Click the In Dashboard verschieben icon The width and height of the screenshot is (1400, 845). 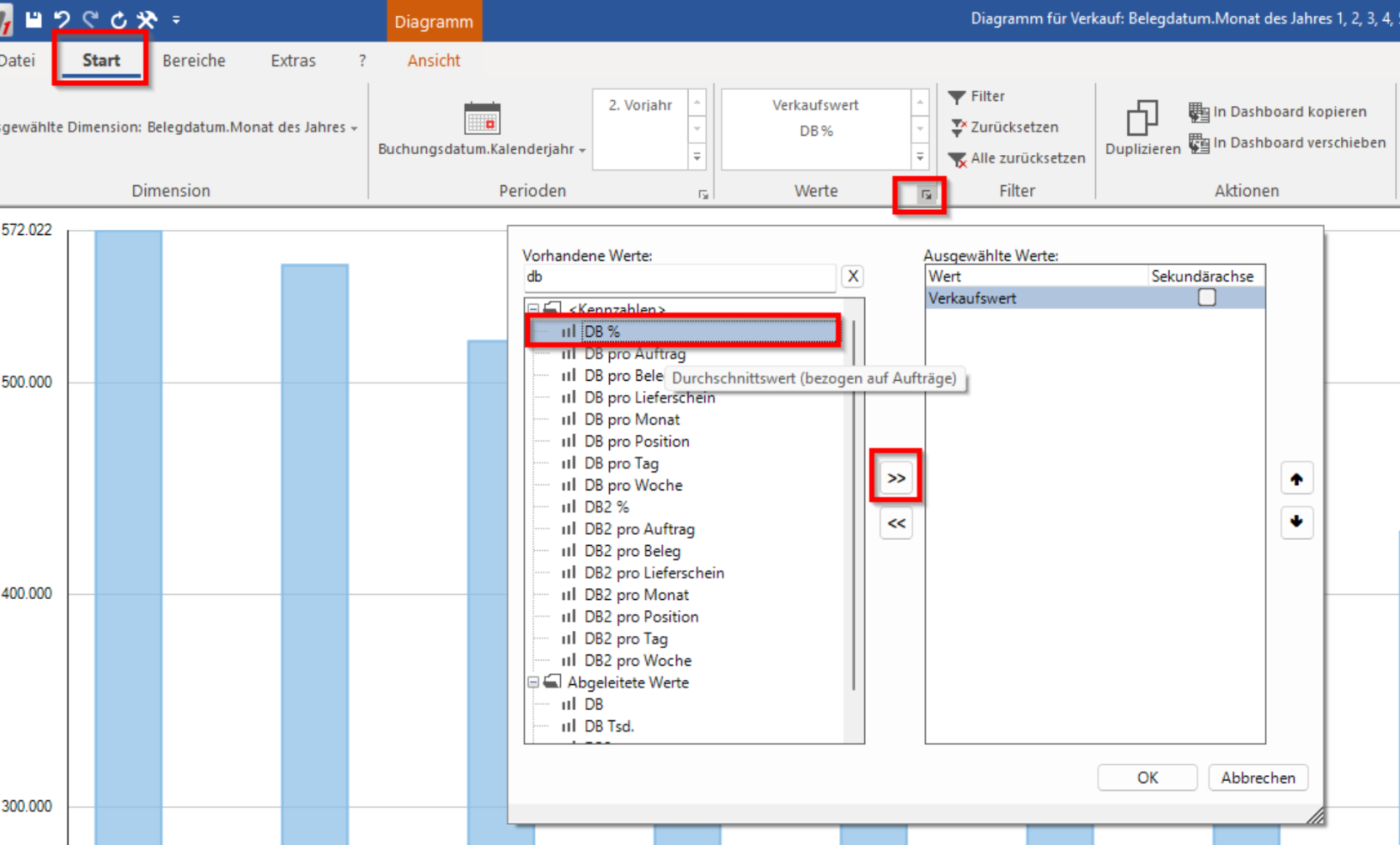tap(1198, 143)
